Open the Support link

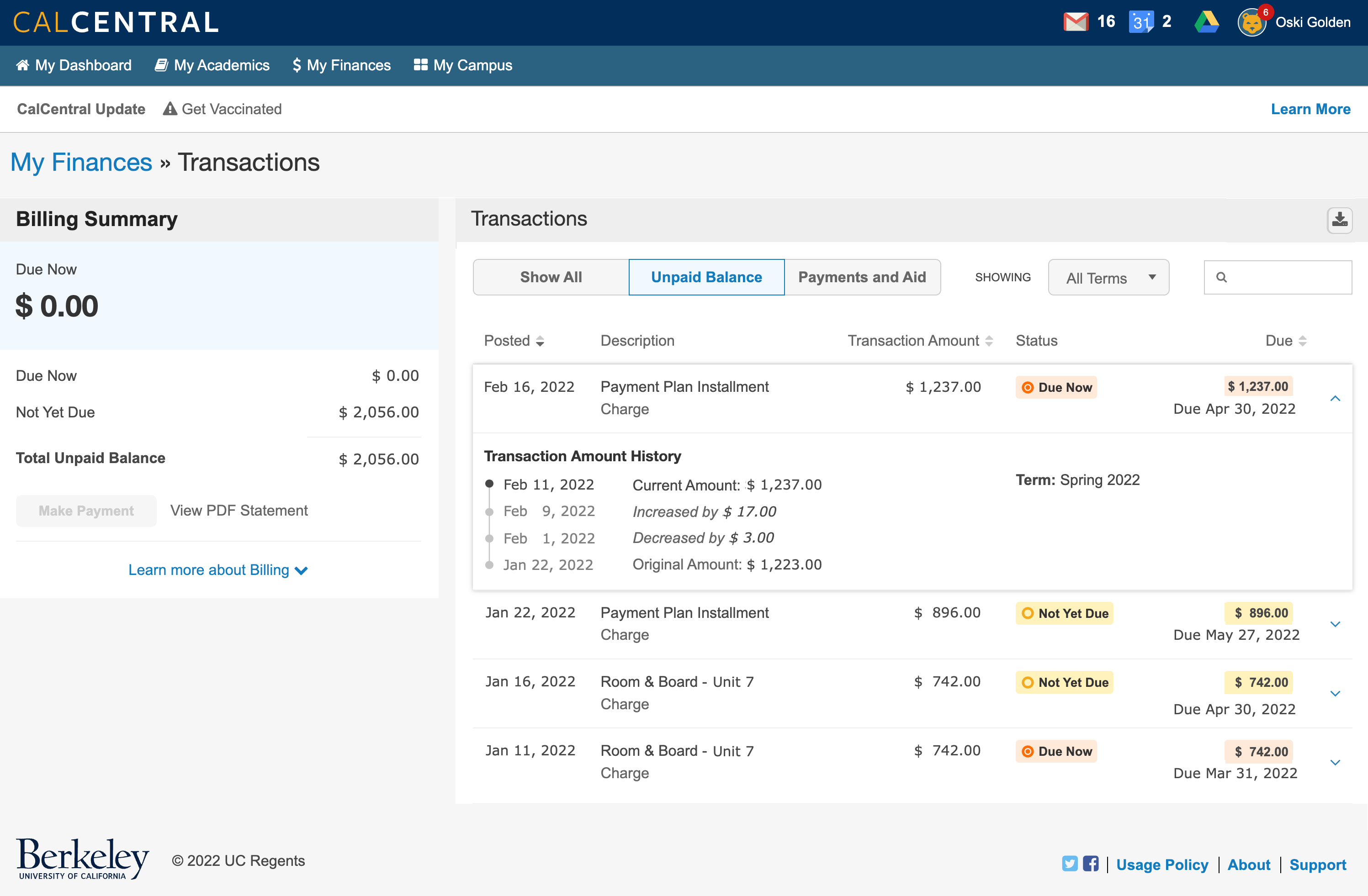pos(1317,864)
